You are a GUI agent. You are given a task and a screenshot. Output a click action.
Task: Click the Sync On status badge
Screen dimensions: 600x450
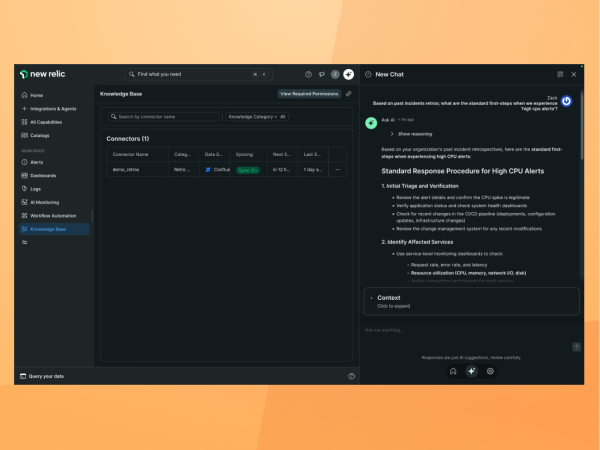(248, 170)
